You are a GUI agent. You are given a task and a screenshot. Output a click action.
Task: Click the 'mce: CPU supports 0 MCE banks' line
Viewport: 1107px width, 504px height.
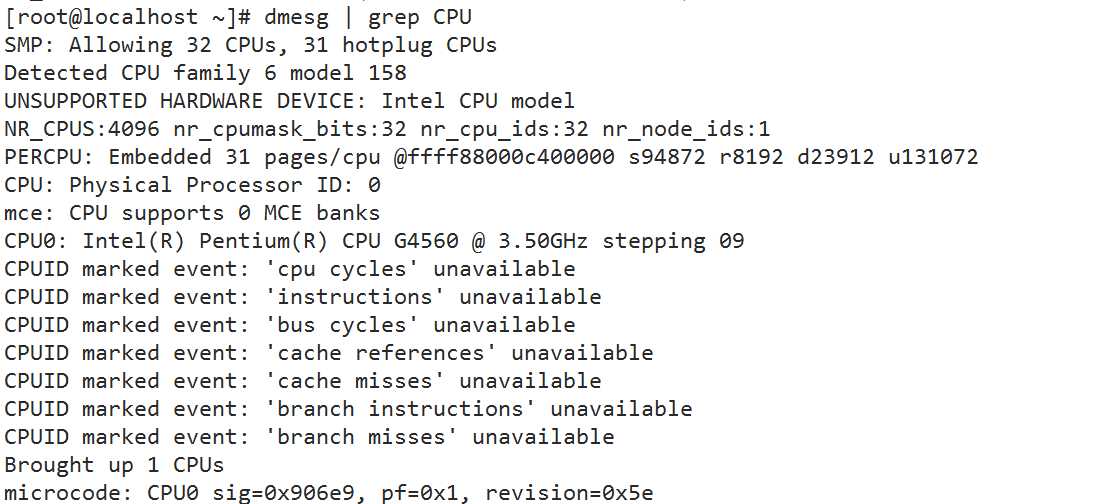pyautogui.click(x=192, y=213)
